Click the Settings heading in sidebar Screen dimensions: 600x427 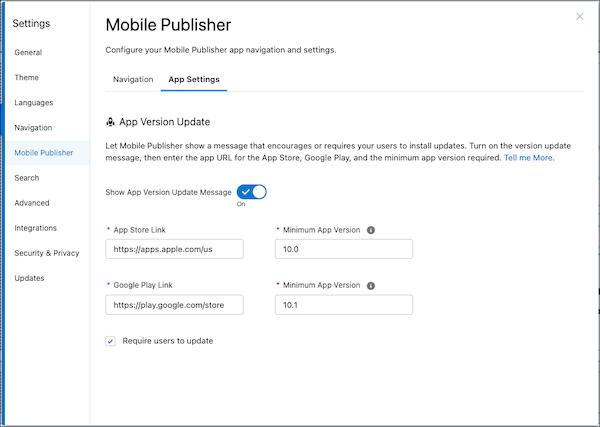pyautogui.click(x=31, y=23)
